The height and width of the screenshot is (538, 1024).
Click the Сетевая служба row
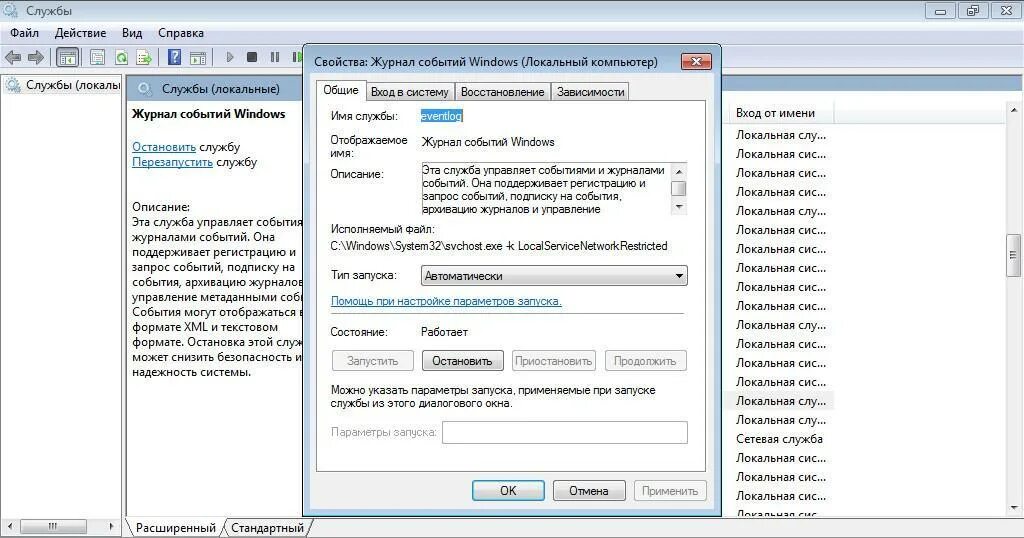(780, 439)
